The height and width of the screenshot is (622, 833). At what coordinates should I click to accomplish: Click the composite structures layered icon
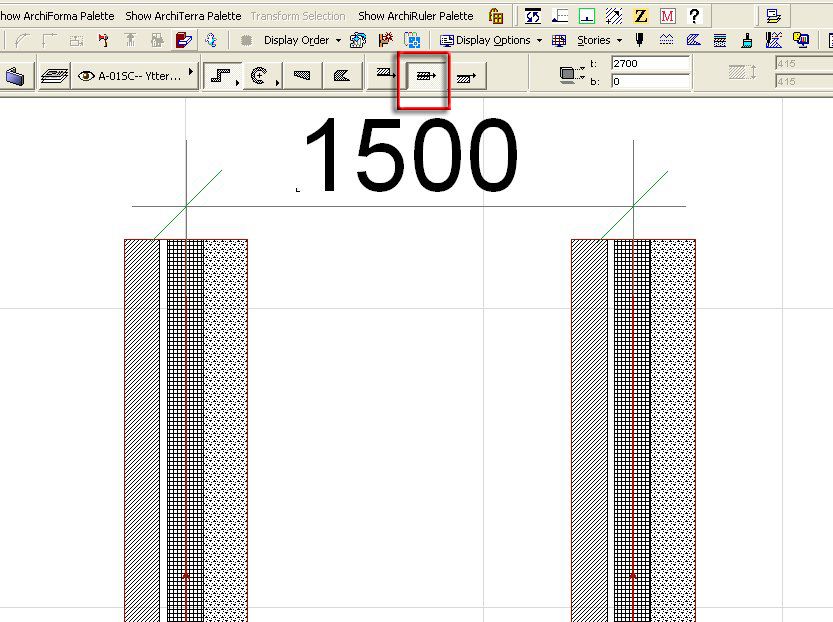point(720,40)
